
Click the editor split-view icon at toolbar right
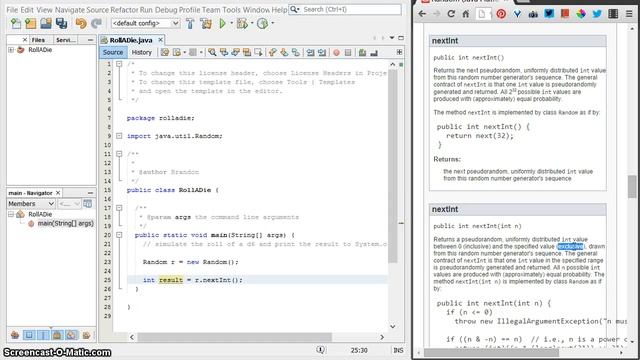[x=399, y=52]
